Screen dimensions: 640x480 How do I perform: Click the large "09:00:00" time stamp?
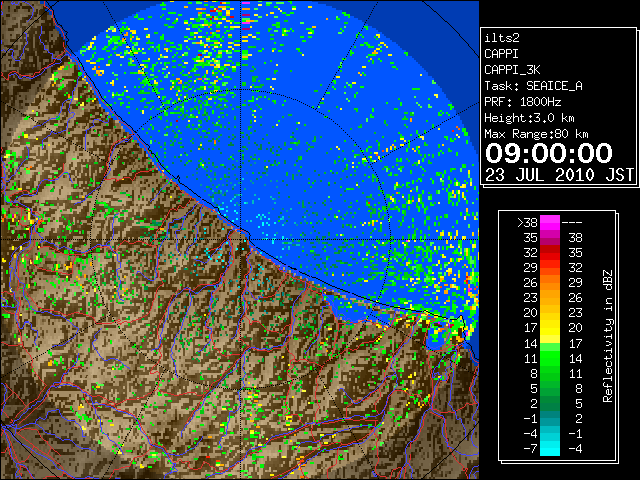tap(549, 153)
